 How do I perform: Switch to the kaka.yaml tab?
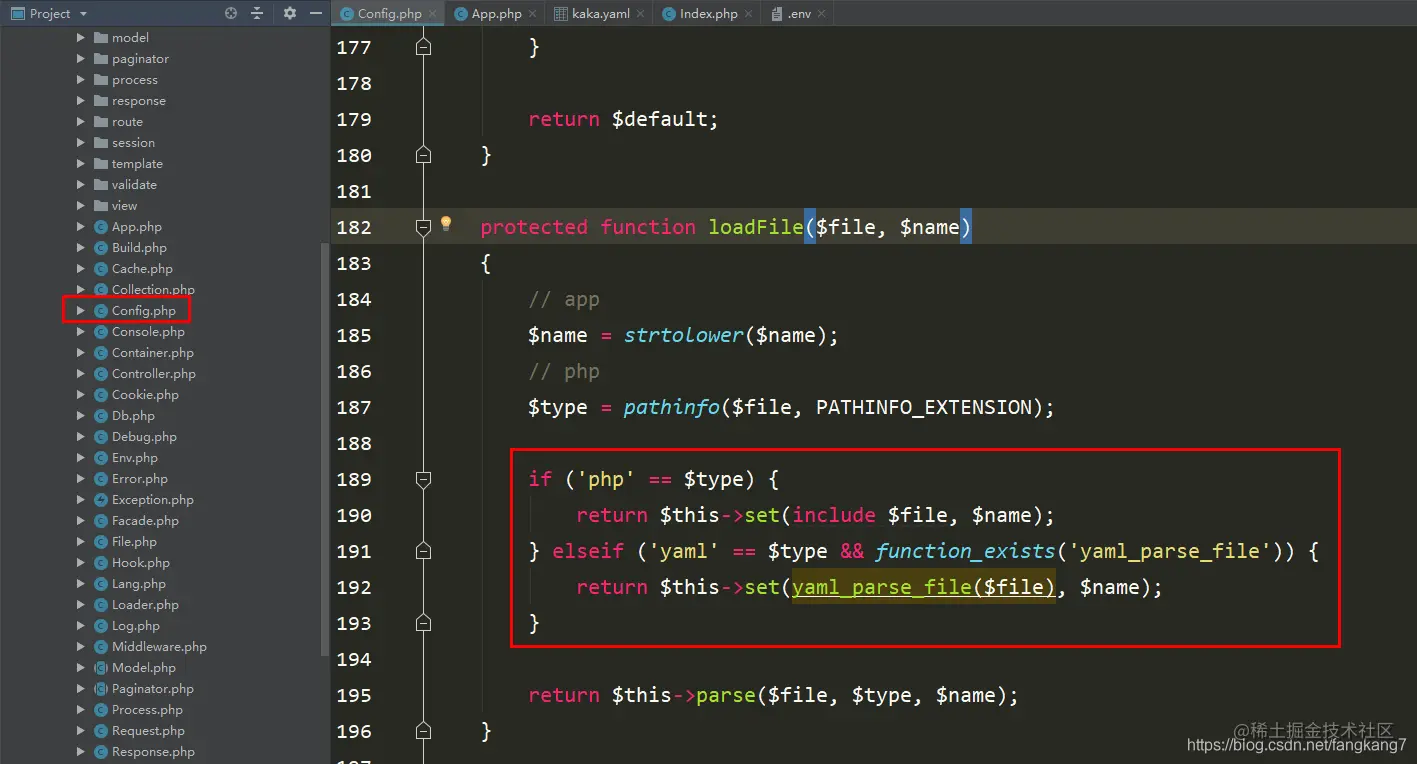[x=601, y=14]
